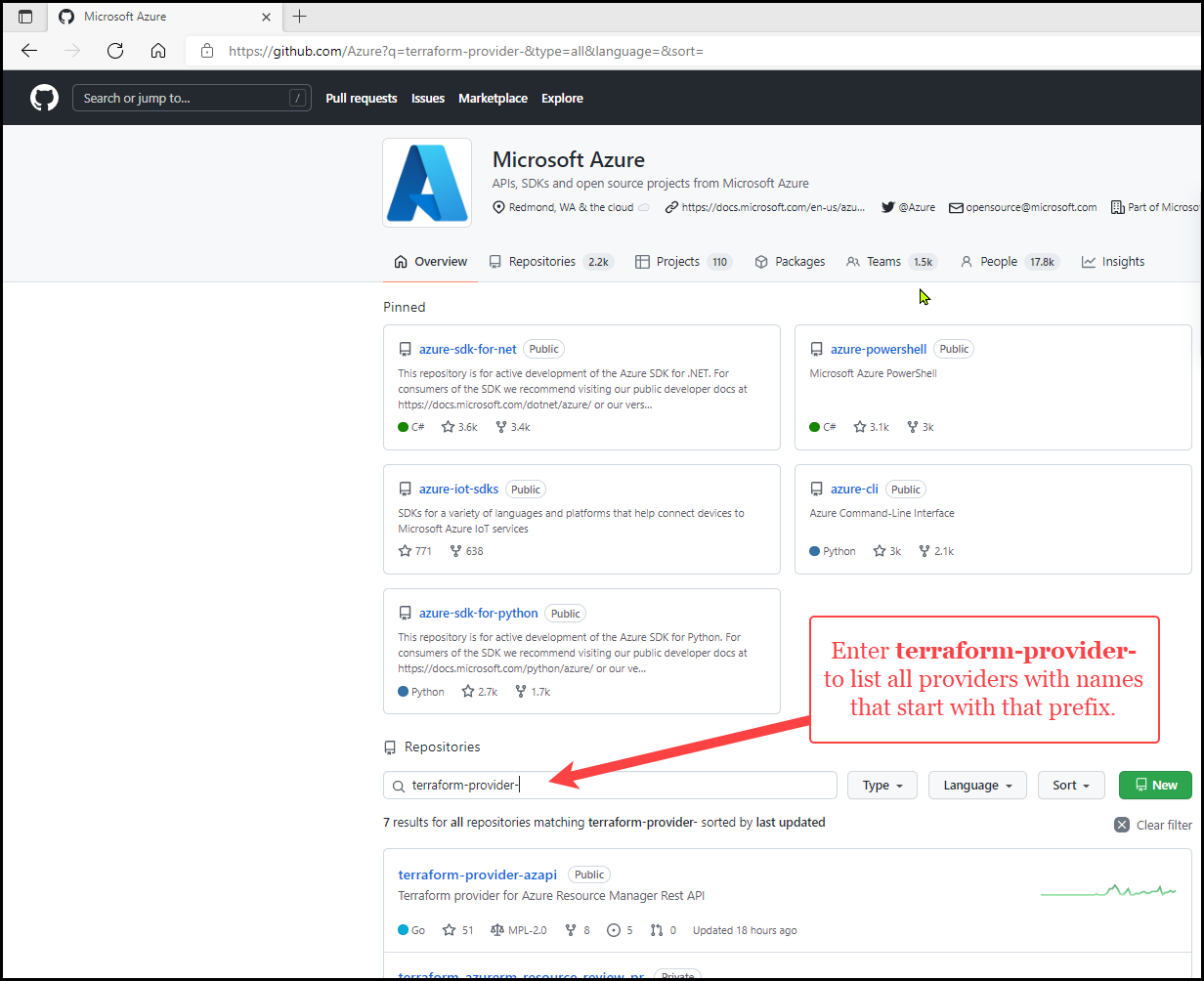Click the repository book icon beside azure-powershell
The image size is (1204, 981).
click(816, 349)
